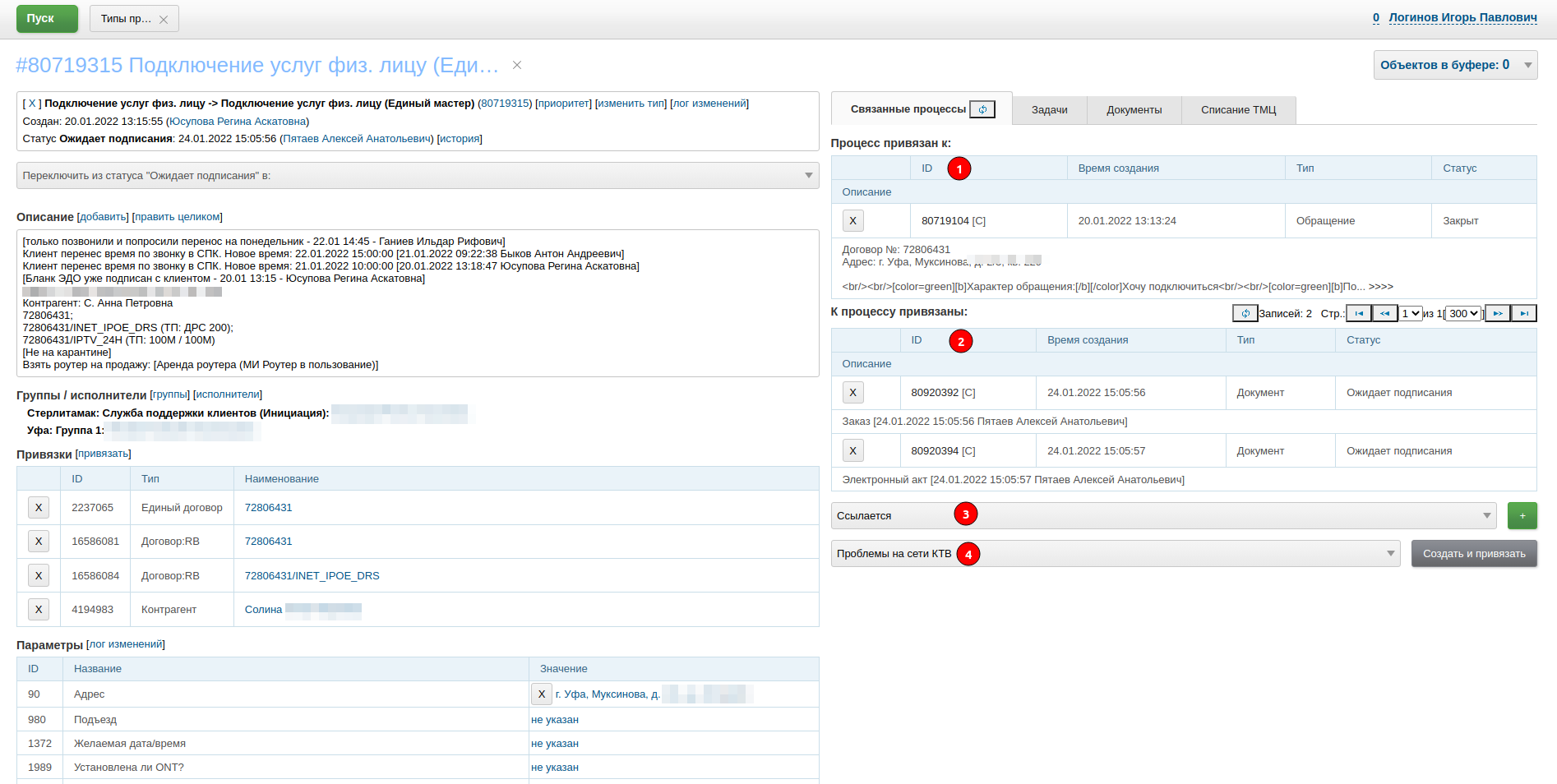1557x784 pixels.
Task: Edit Подъезд value 'не указан'
Action: coord(554,719)
